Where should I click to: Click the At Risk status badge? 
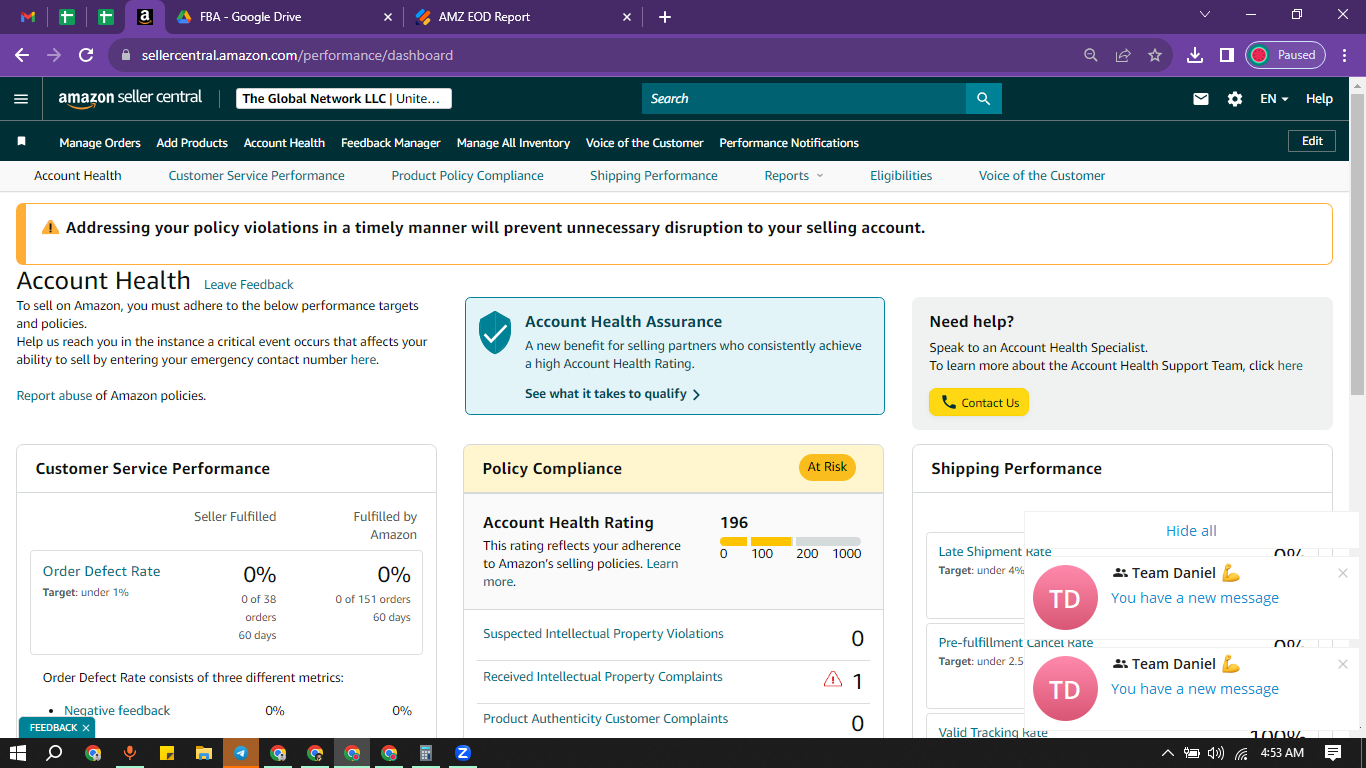(x=827, y=467)
